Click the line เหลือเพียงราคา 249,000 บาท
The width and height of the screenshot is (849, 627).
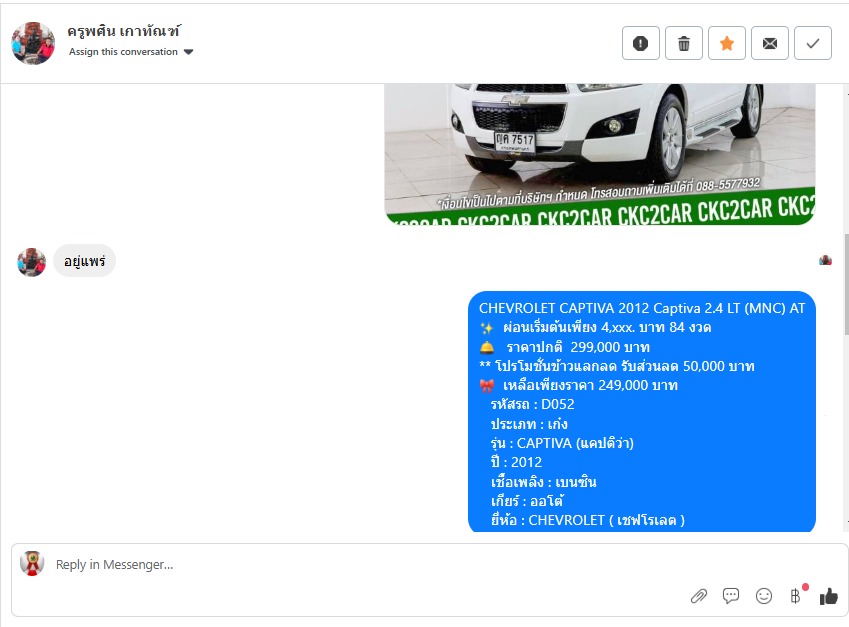[590, 386]
